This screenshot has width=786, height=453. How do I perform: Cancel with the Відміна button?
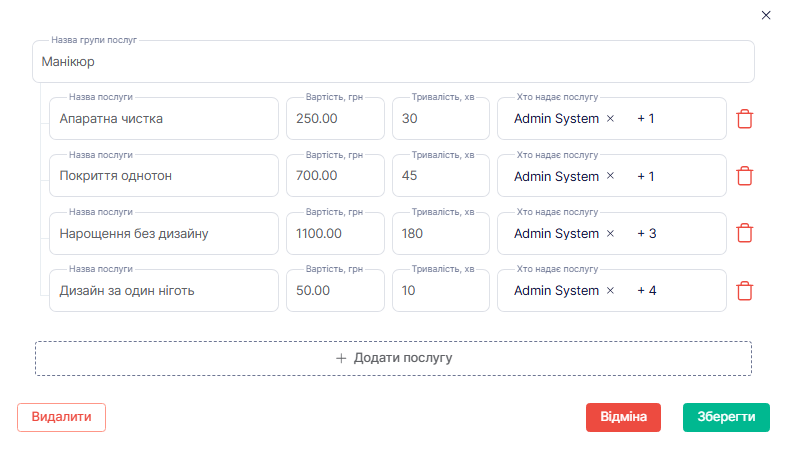coord(623,417)
